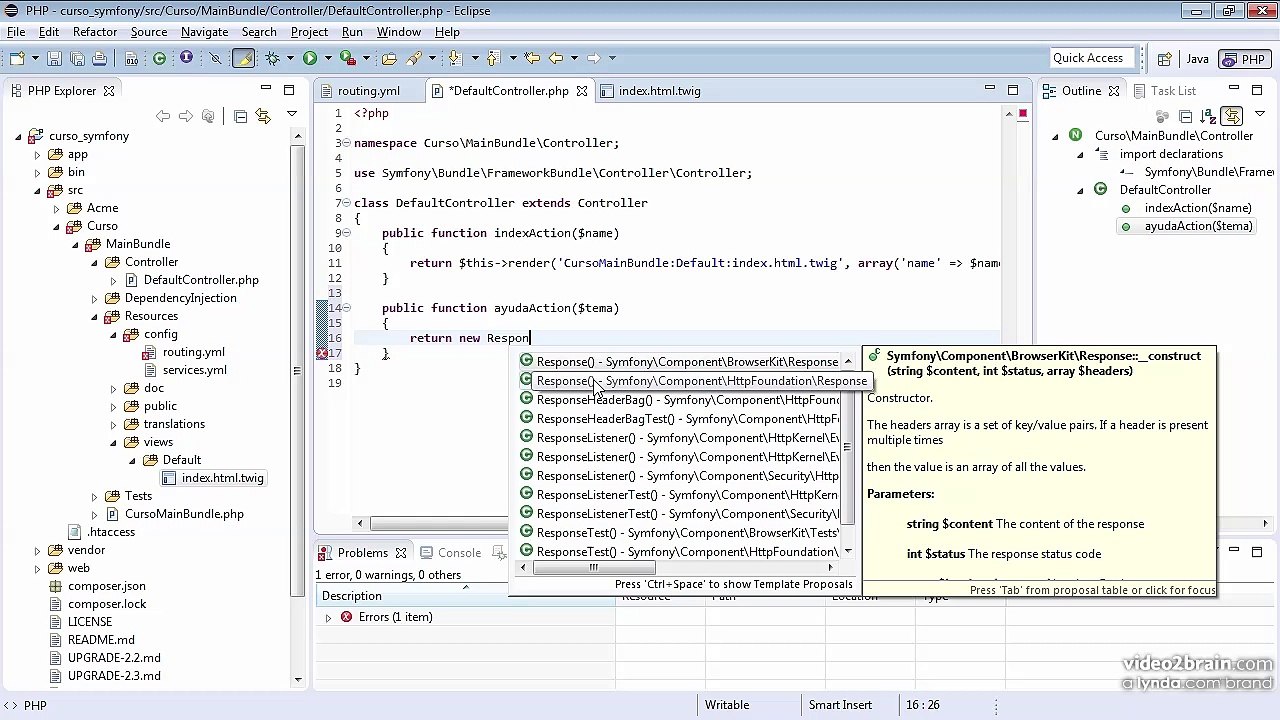Click the Run External Tools icon

point(347,59)
